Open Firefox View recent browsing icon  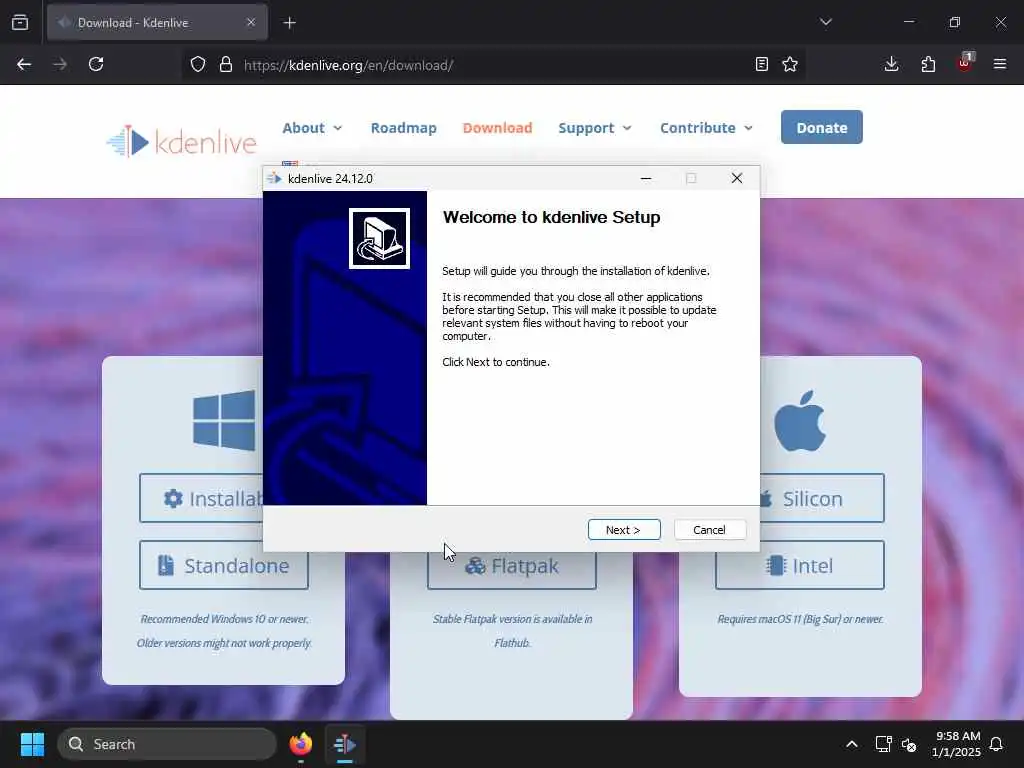[20, 23]
